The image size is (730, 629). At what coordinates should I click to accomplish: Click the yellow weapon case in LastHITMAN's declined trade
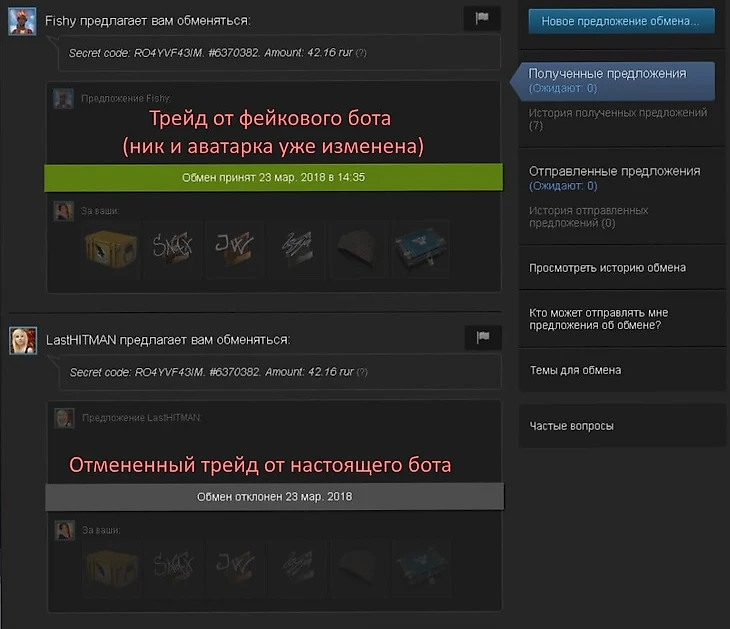(x=112, y=568)
